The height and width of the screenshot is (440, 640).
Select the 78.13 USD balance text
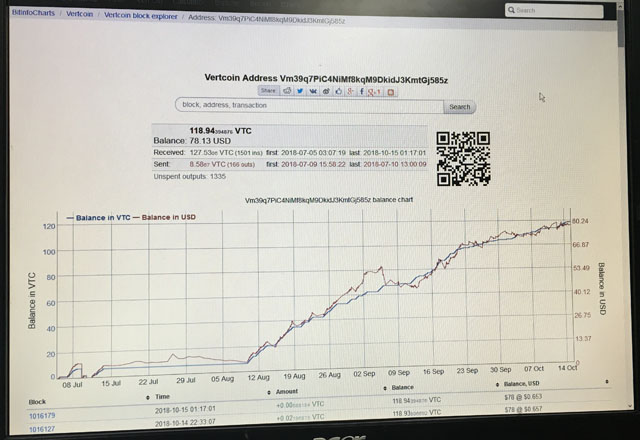pos(210,141)
